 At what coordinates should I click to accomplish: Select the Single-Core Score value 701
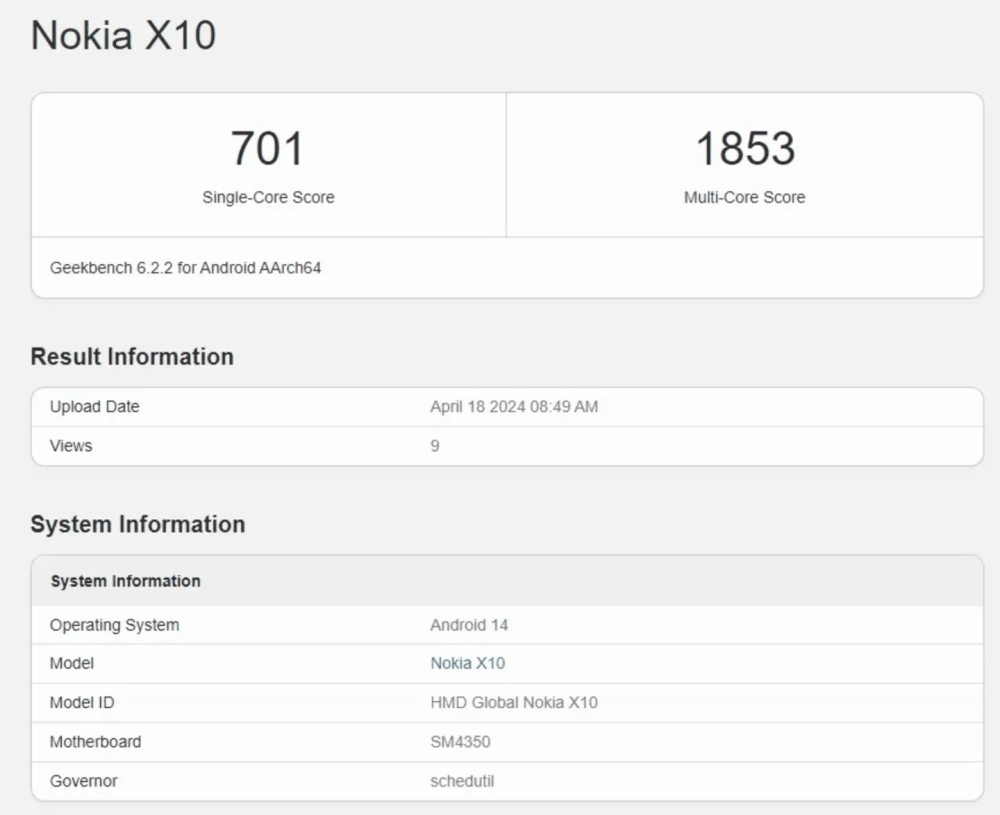267,148
